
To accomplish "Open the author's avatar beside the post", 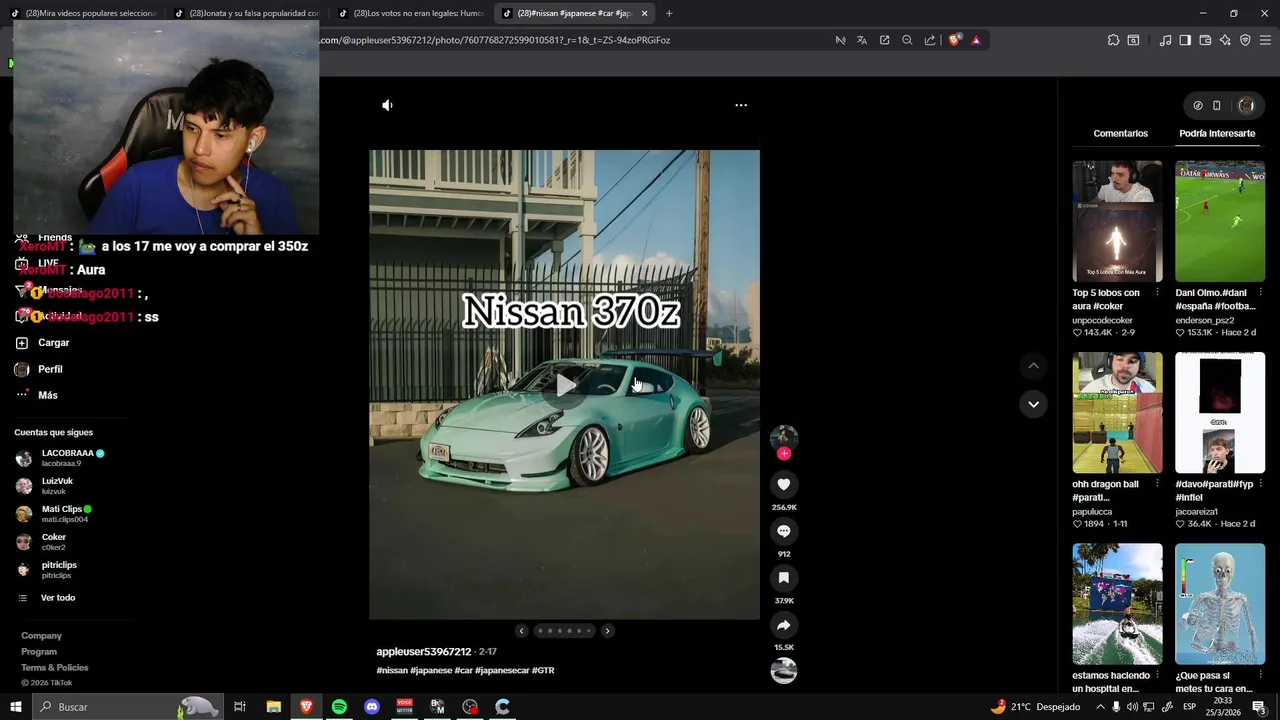I will (x=784, y=436).
